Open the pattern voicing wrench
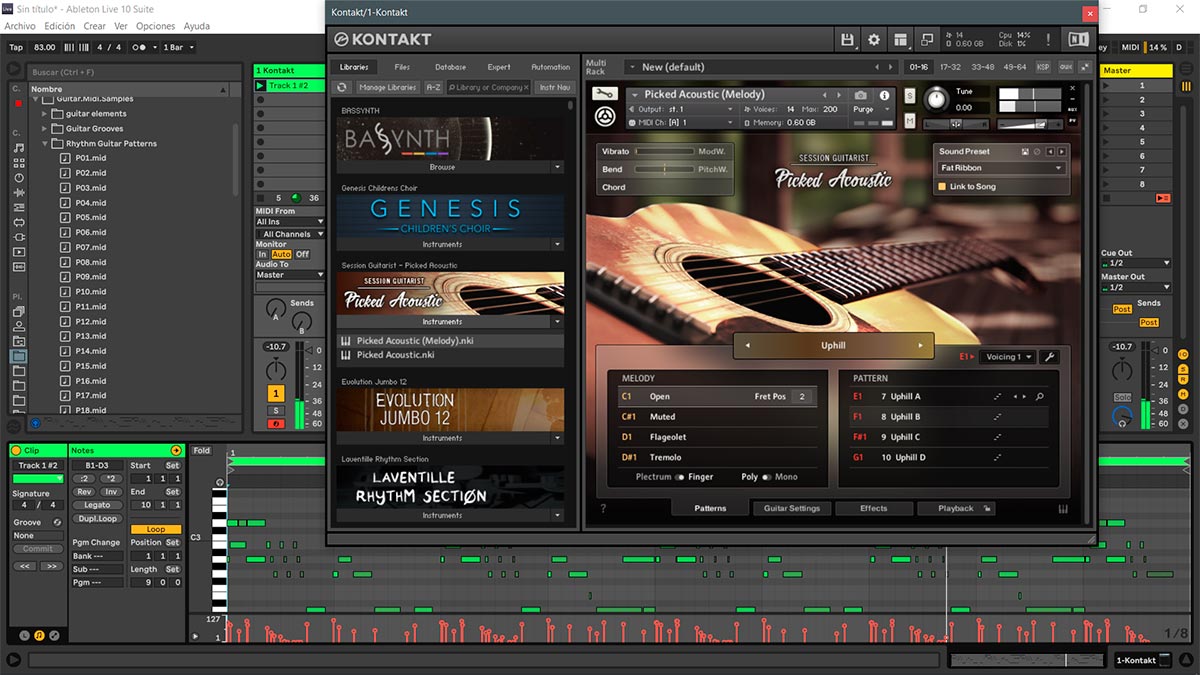This screenshot has height=675, width=1200. (1049, 356)
